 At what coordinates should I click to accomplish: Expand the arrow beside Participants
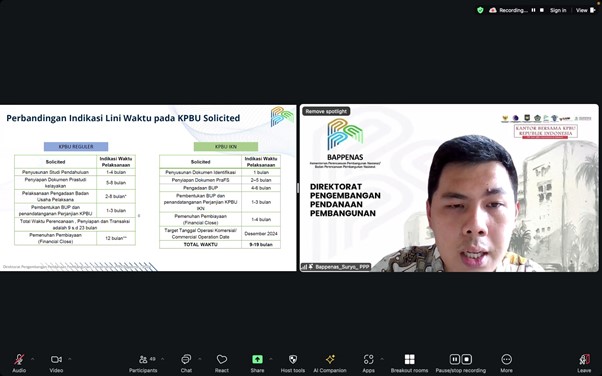(162, 359)
